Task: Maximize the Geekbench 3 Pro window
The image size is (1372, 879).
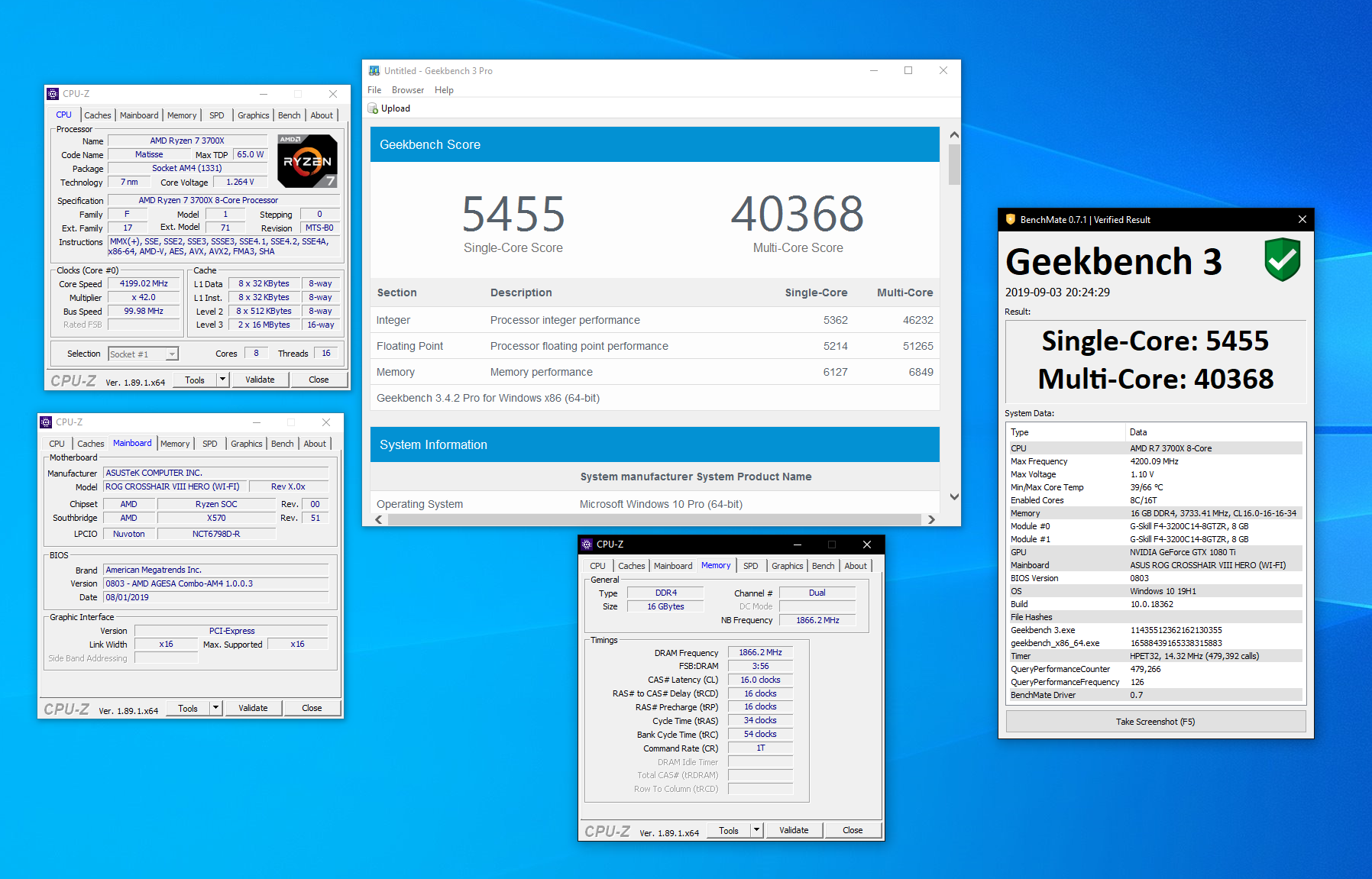Action: [908, 70]
